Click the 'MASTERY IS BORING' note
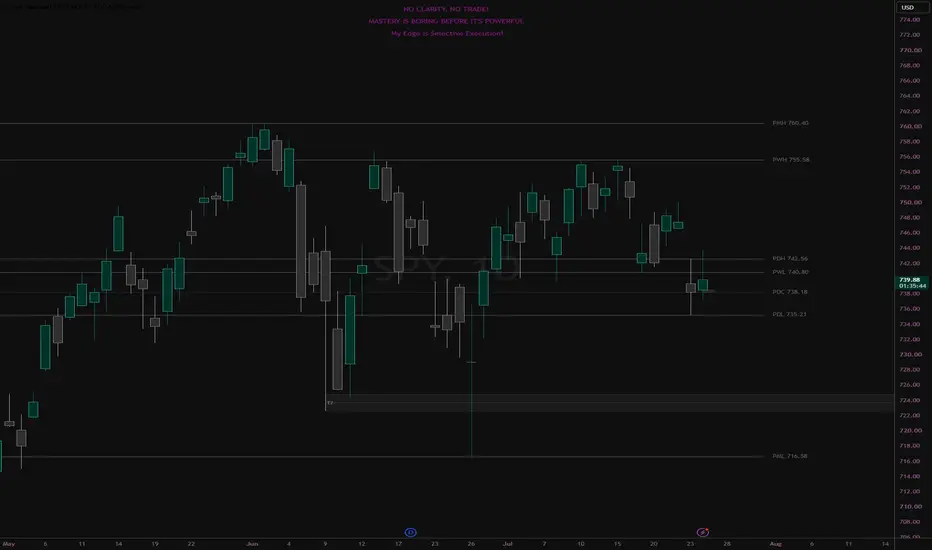The height and width of the screenshot is (550, 932). (446, 21)
